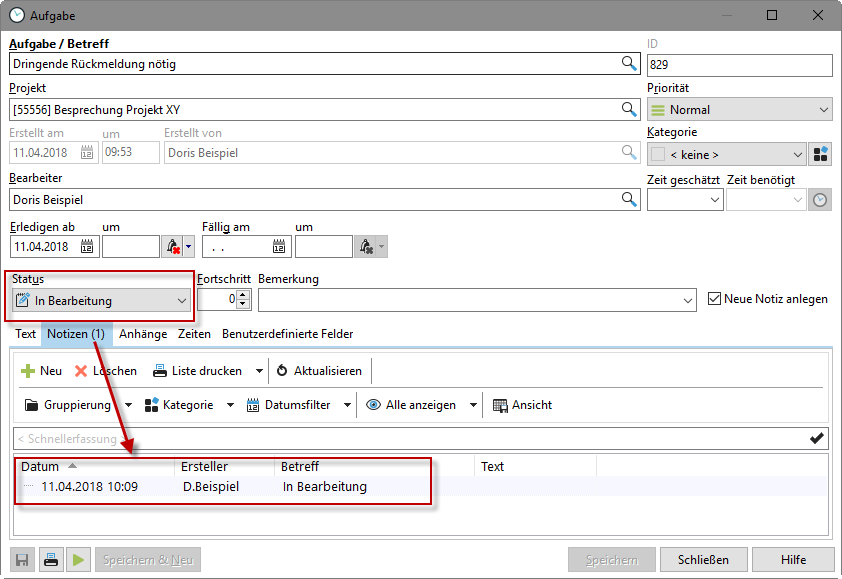This screenshot has width=842, height=579.
Task: Click the search icon in Projekt field
Action: click(x=629, y=109)
